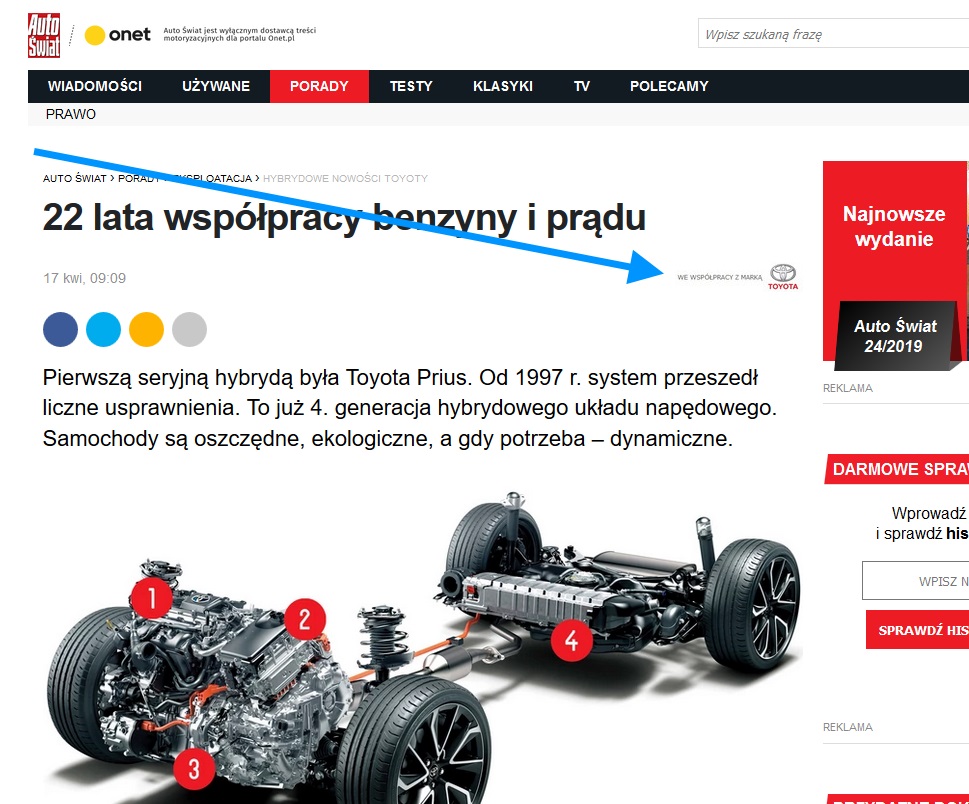The image size is (969, 804).
Task: Click the PRAWO submenu link
Action: point(70,114)
